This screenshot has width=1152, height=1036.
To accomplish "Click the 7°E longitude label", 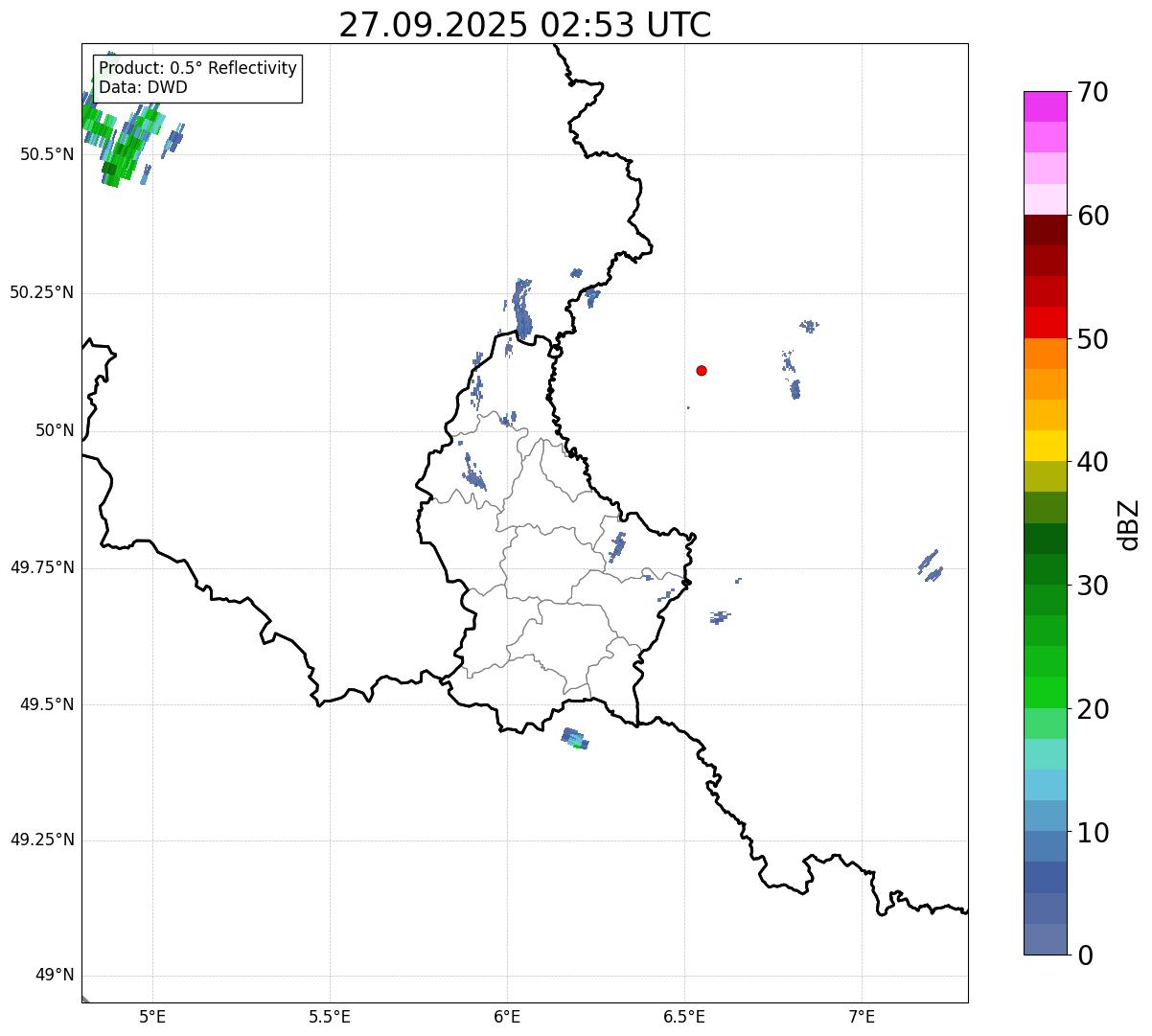I will [862, 1016].
